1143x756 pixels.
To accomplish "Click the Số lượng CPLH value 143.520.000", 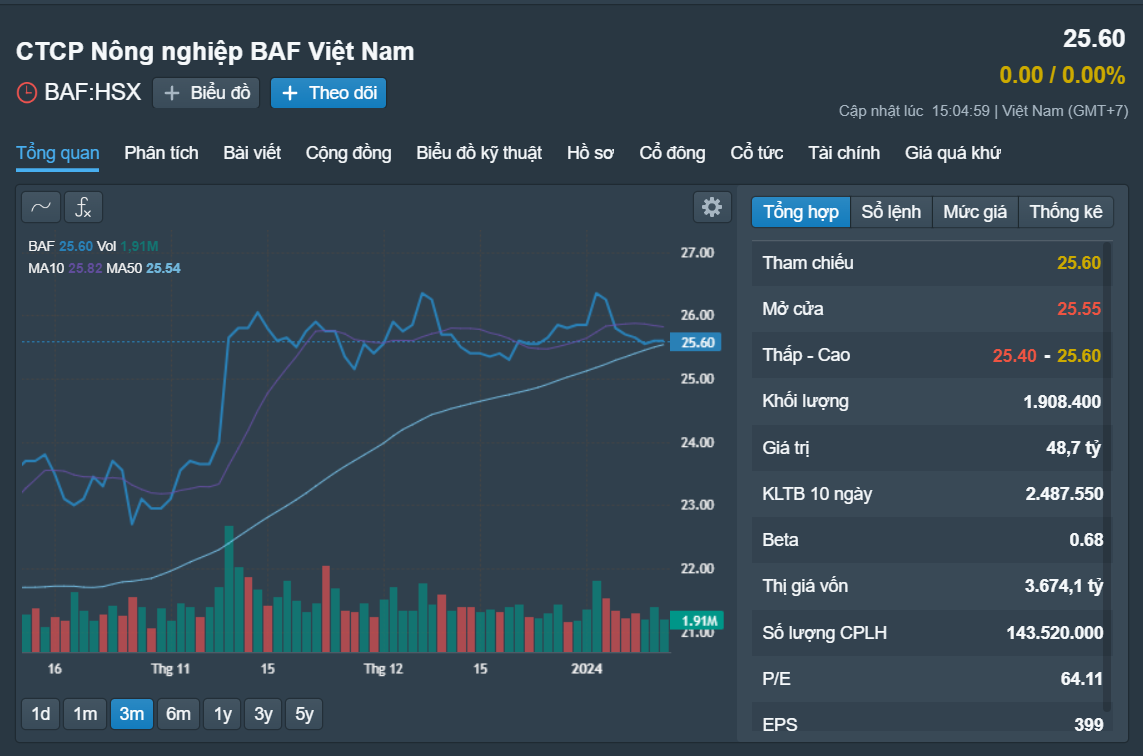I will coord(1055,633).
